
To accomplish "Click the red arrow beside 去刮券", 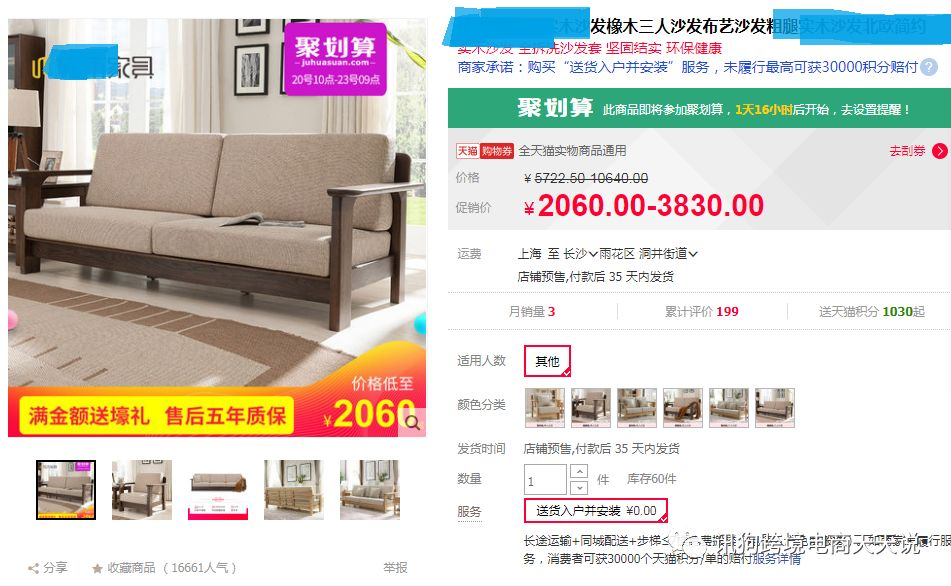I will pos(939,151).
